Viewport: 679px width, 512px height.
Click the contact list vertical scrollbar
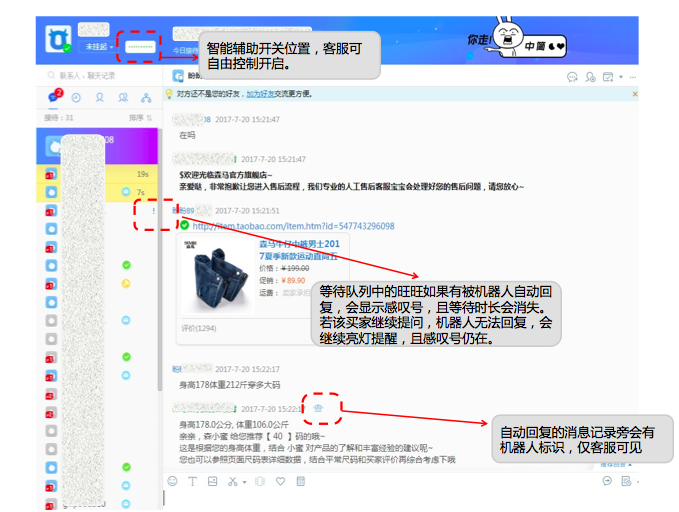point(160,260)
